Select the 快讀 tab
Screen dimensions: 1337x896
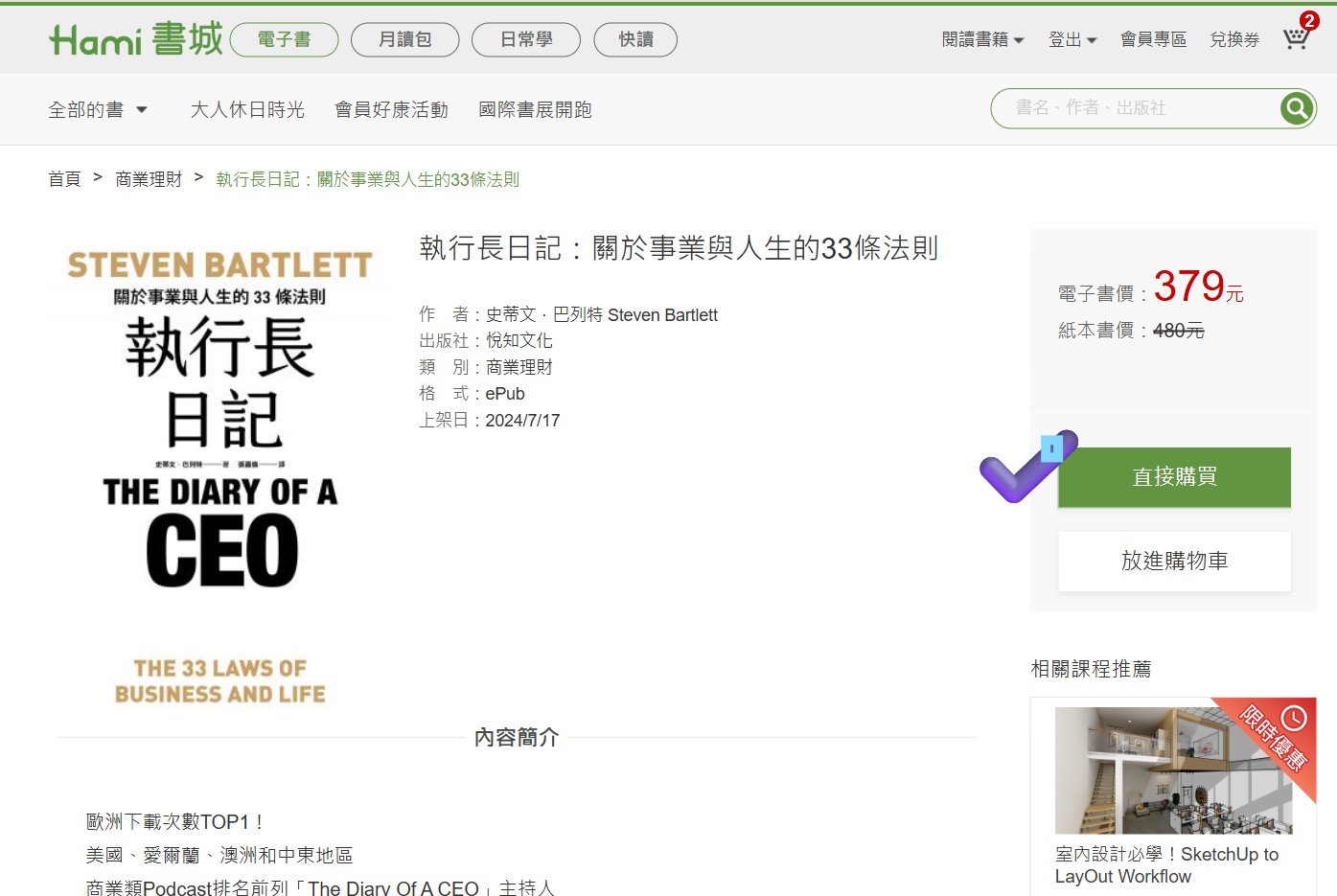click(x=635, y=39)
